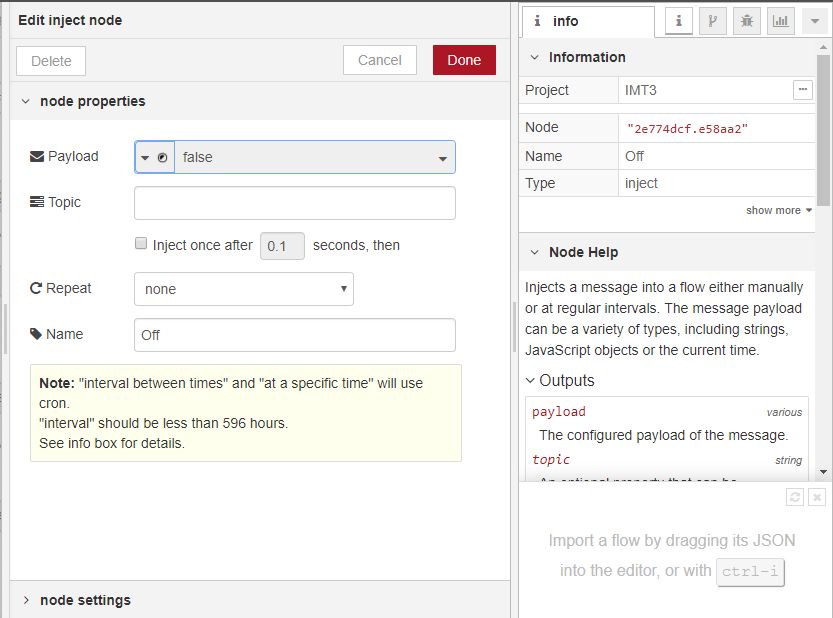Click the Off name value in info
The image size is (833, 618).
634,156
